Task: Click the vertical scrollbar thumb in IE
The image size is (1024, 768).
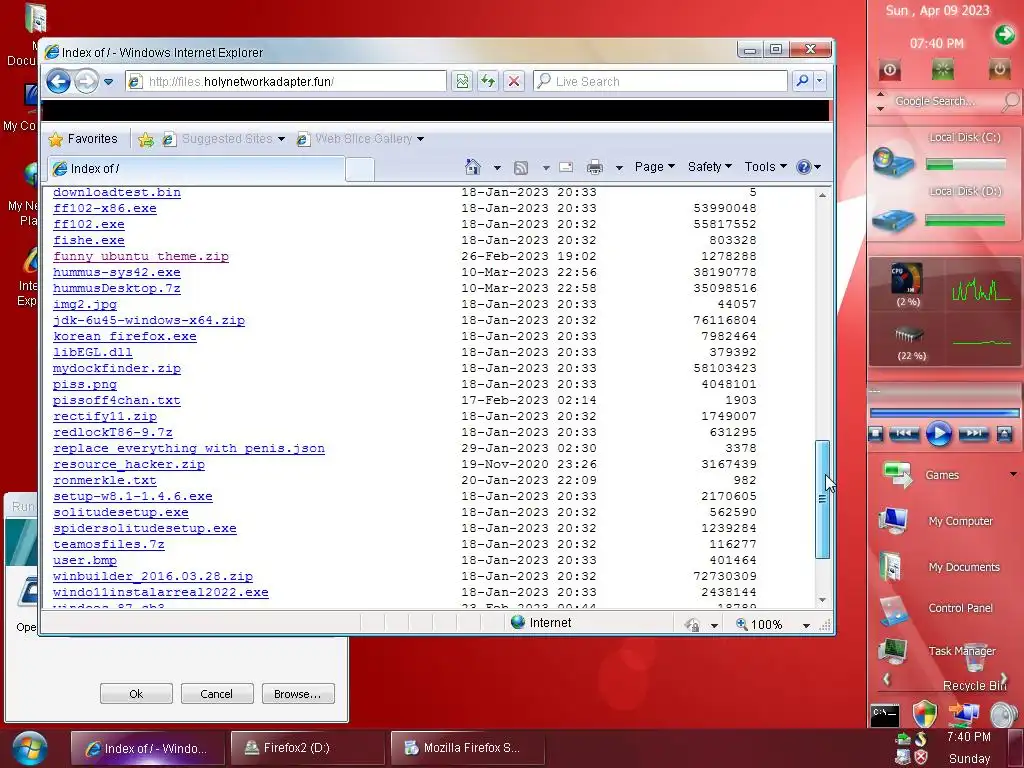Action: click(x=822, y=500)
